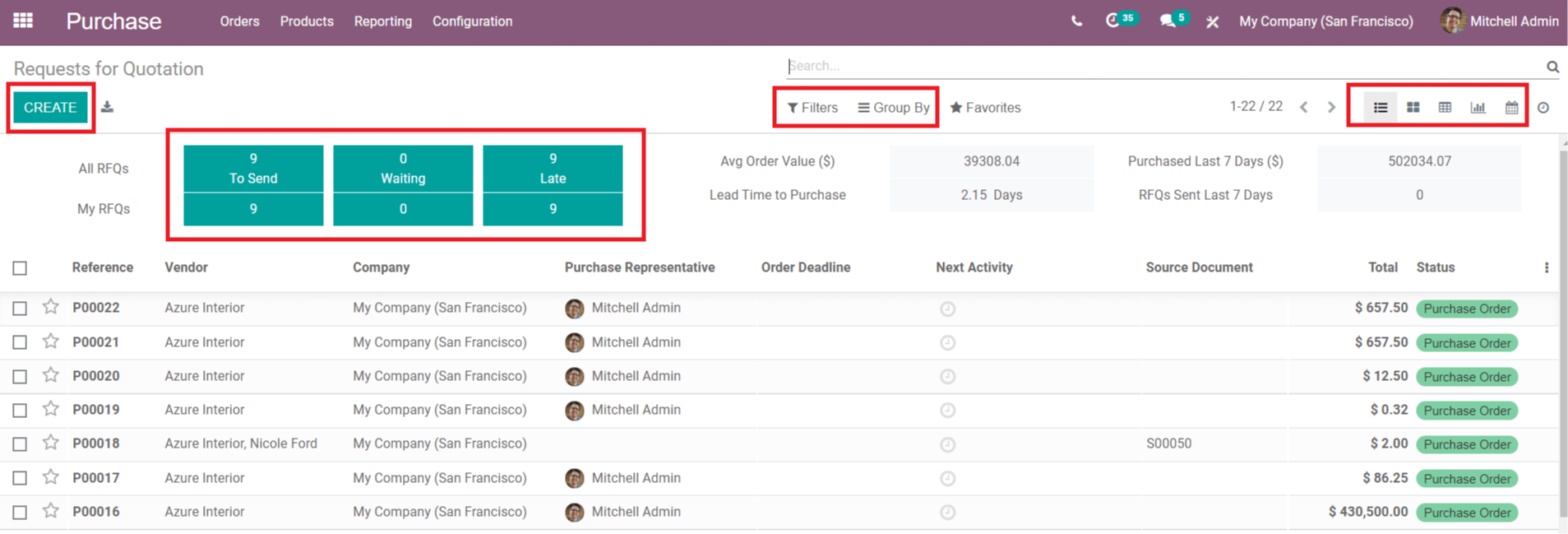Screen dimensions: 1568x534
Task: Go to previous page arrow
Action: [1303, 108]
